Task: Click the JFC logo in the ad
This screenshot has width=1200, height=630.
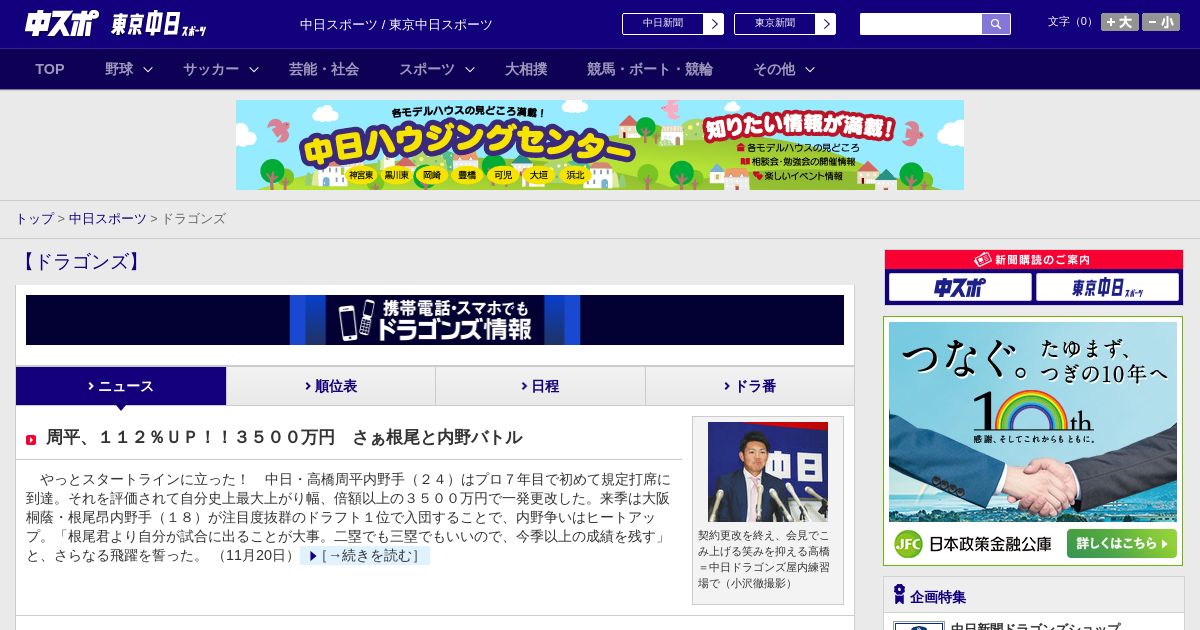Action: click(907, 544)
